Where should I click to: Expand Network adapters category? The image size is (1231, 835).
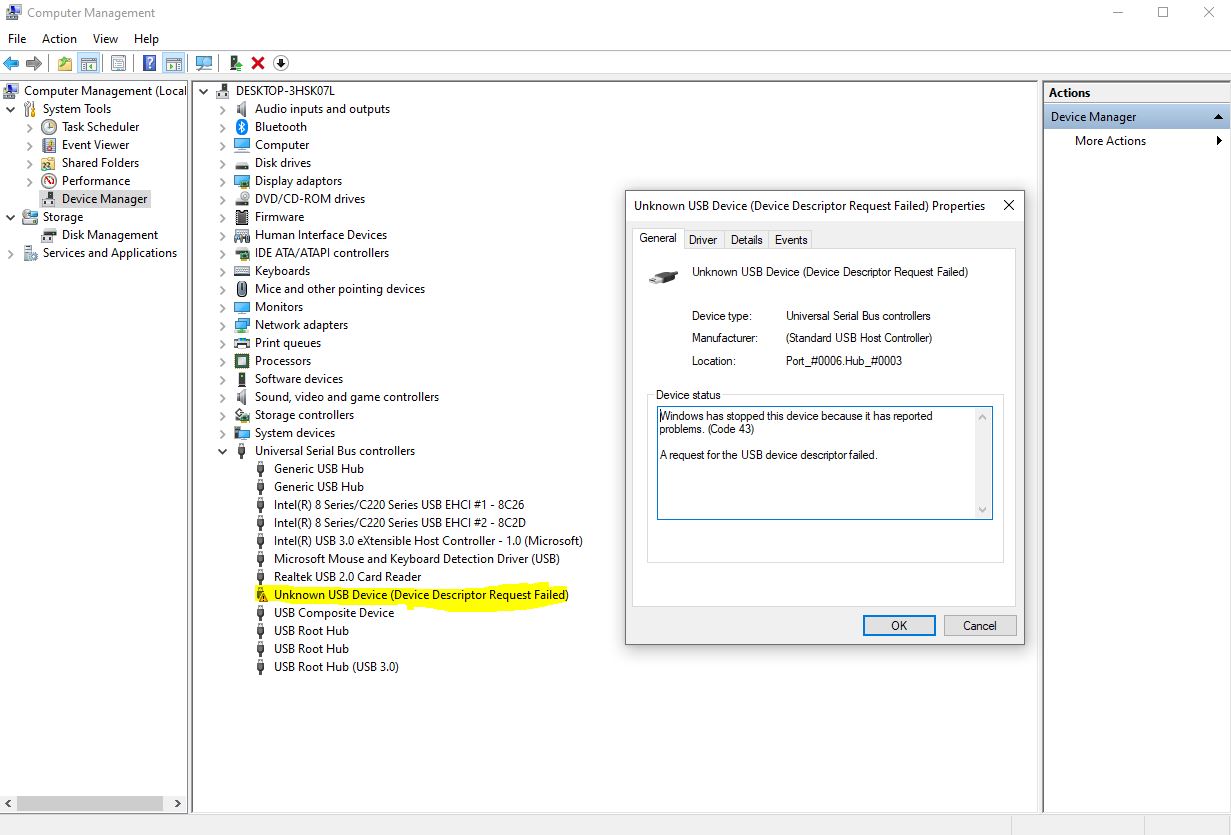point(222,325)
